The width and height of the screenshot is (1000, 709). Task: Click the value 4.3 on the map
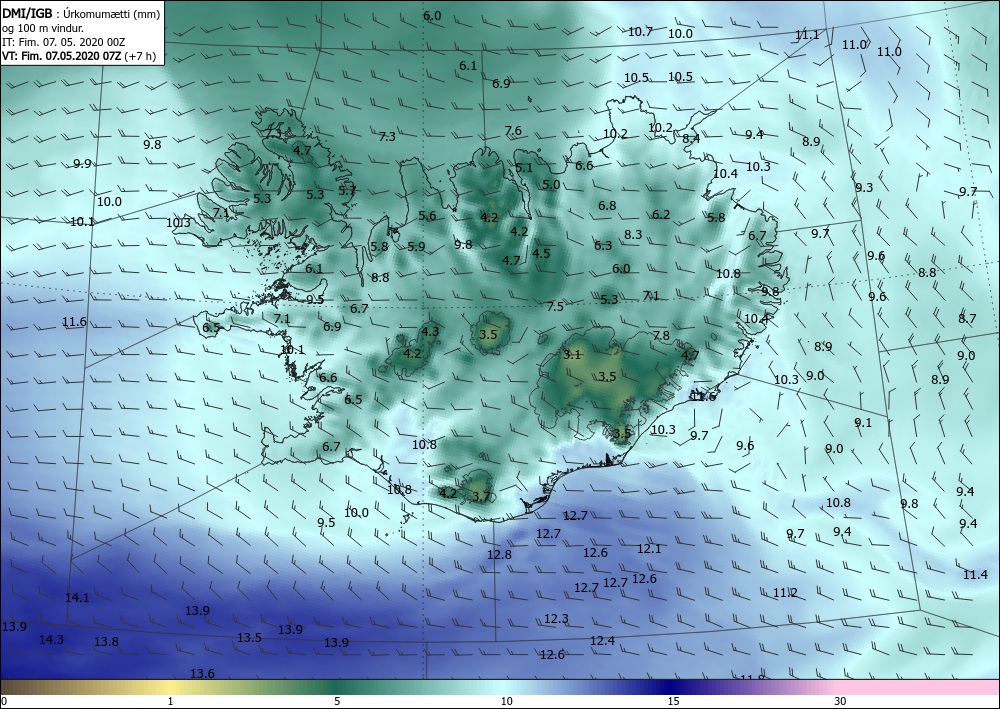point(430,331)
